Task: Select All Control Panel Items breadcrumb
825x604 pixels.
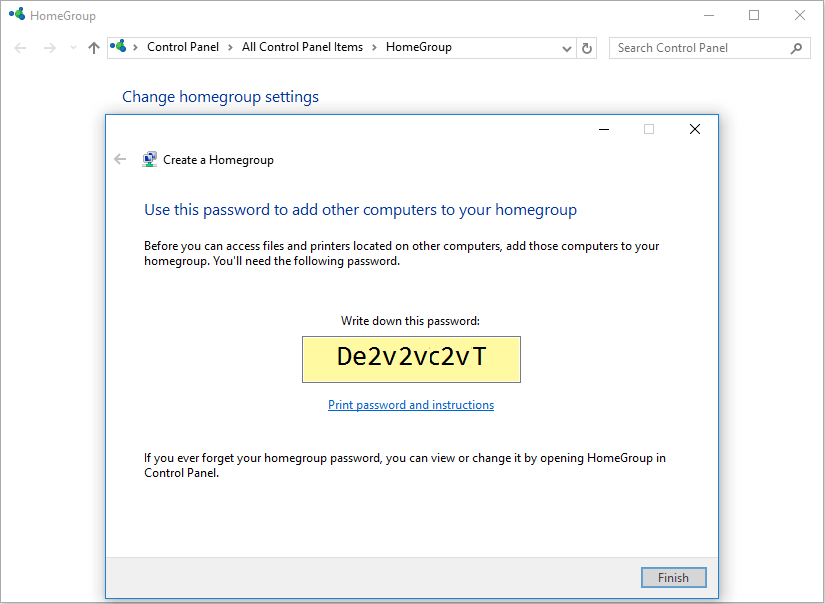Action: click(302, 47)
